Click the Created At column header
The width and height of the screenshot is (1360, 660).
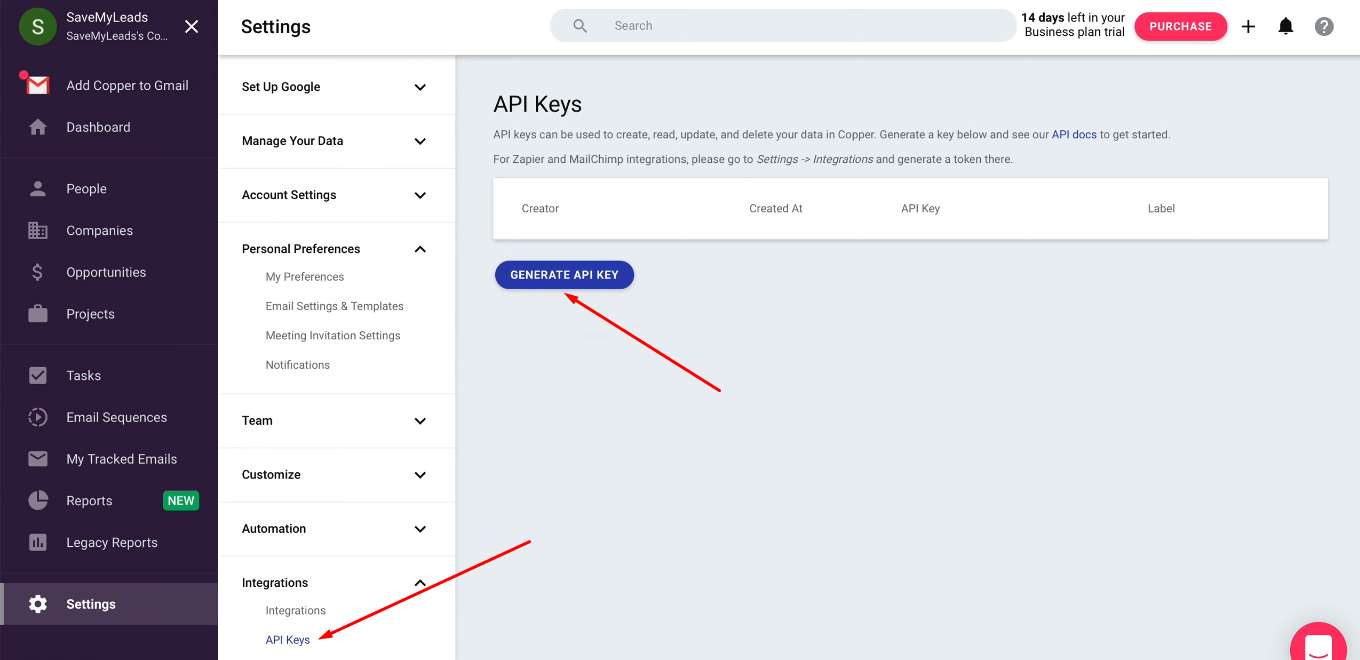776,209
